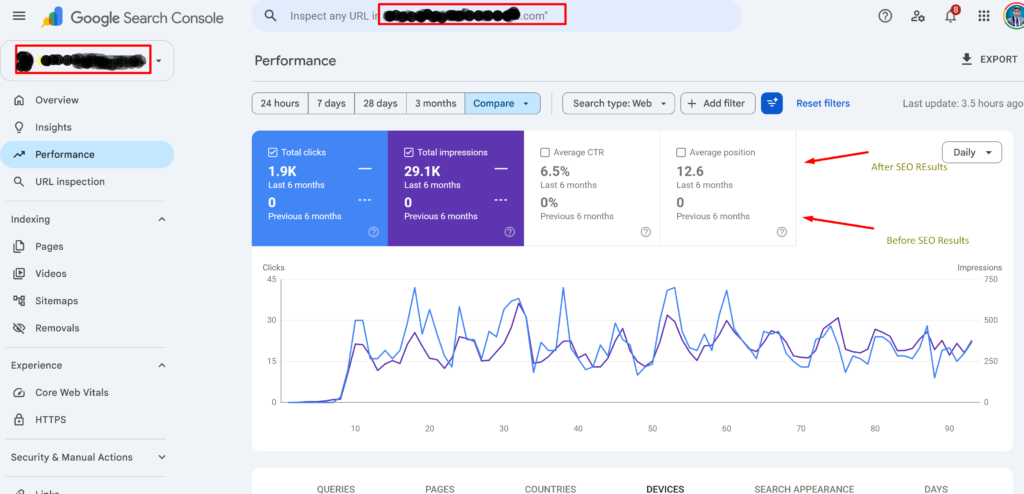Collapse the Indexing section
Image resolution: width=1024 pixels, height=494 pixels.
click(162, 220)
